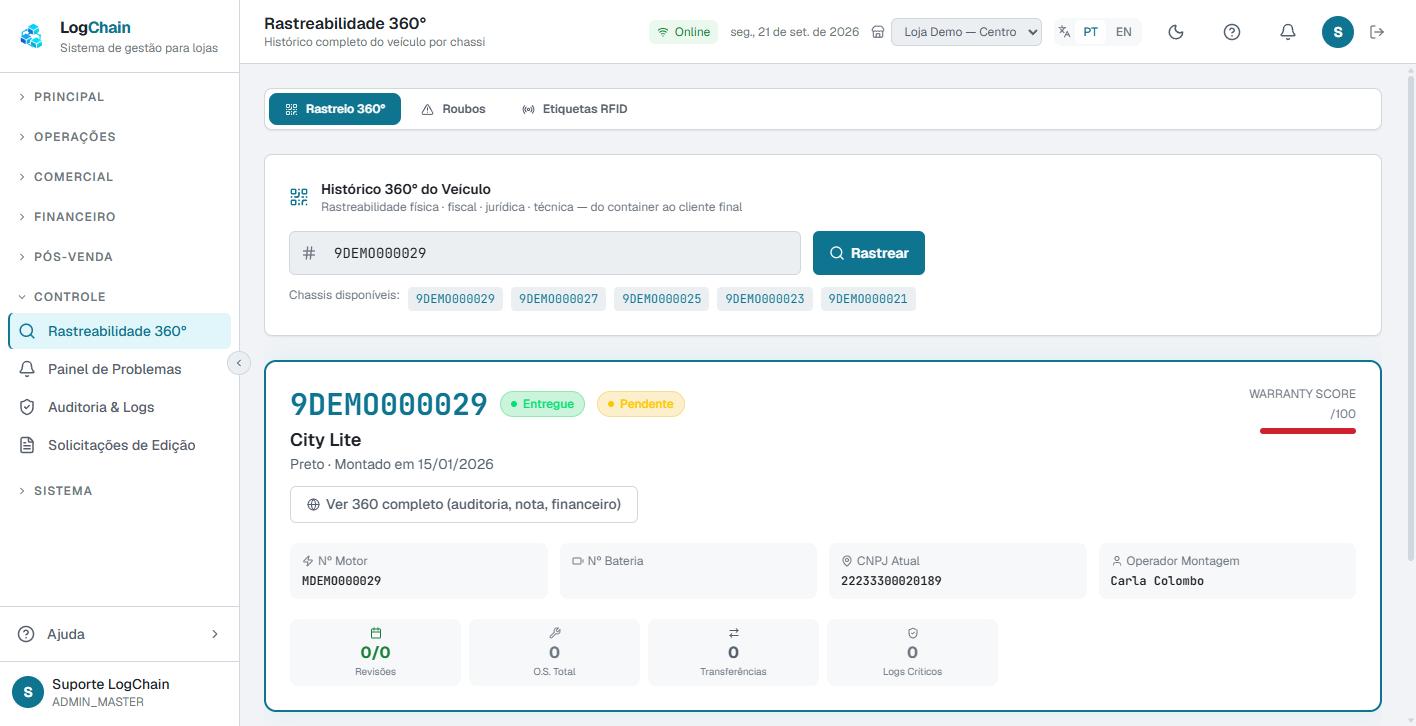Open the Loja Demo — Centro store dropdown
Screen dimensions: 1416x726
click(x=966, y=32)
